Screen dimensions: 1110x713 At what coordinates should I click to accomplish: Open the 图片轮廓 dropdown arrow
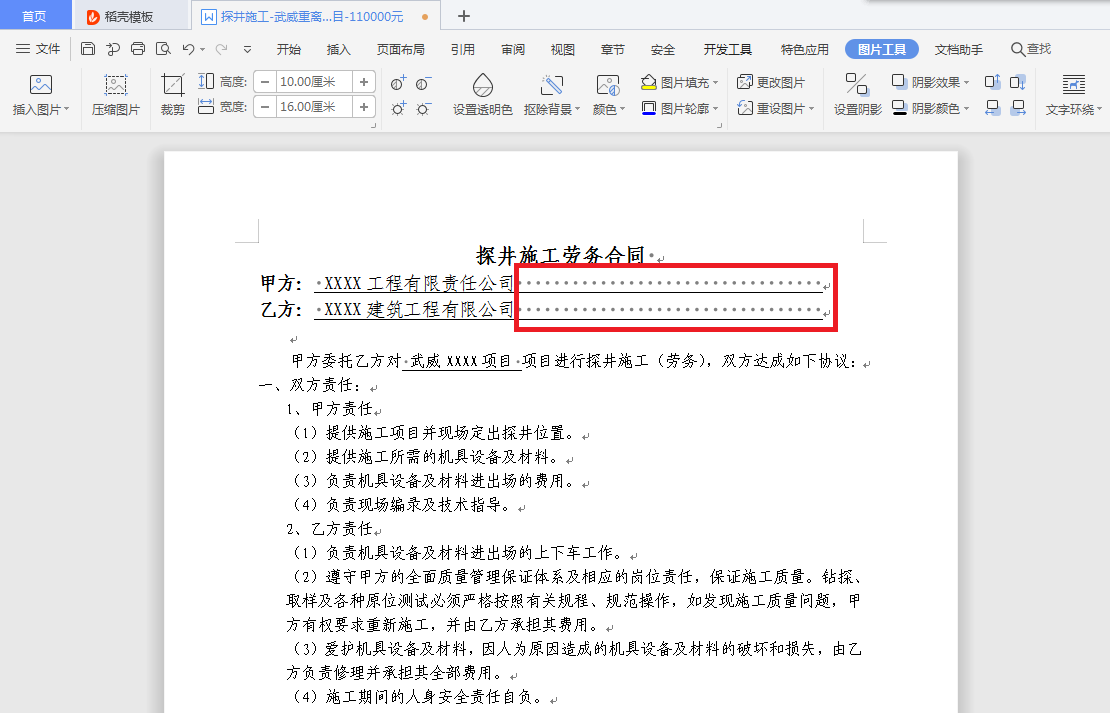(716, 108)
